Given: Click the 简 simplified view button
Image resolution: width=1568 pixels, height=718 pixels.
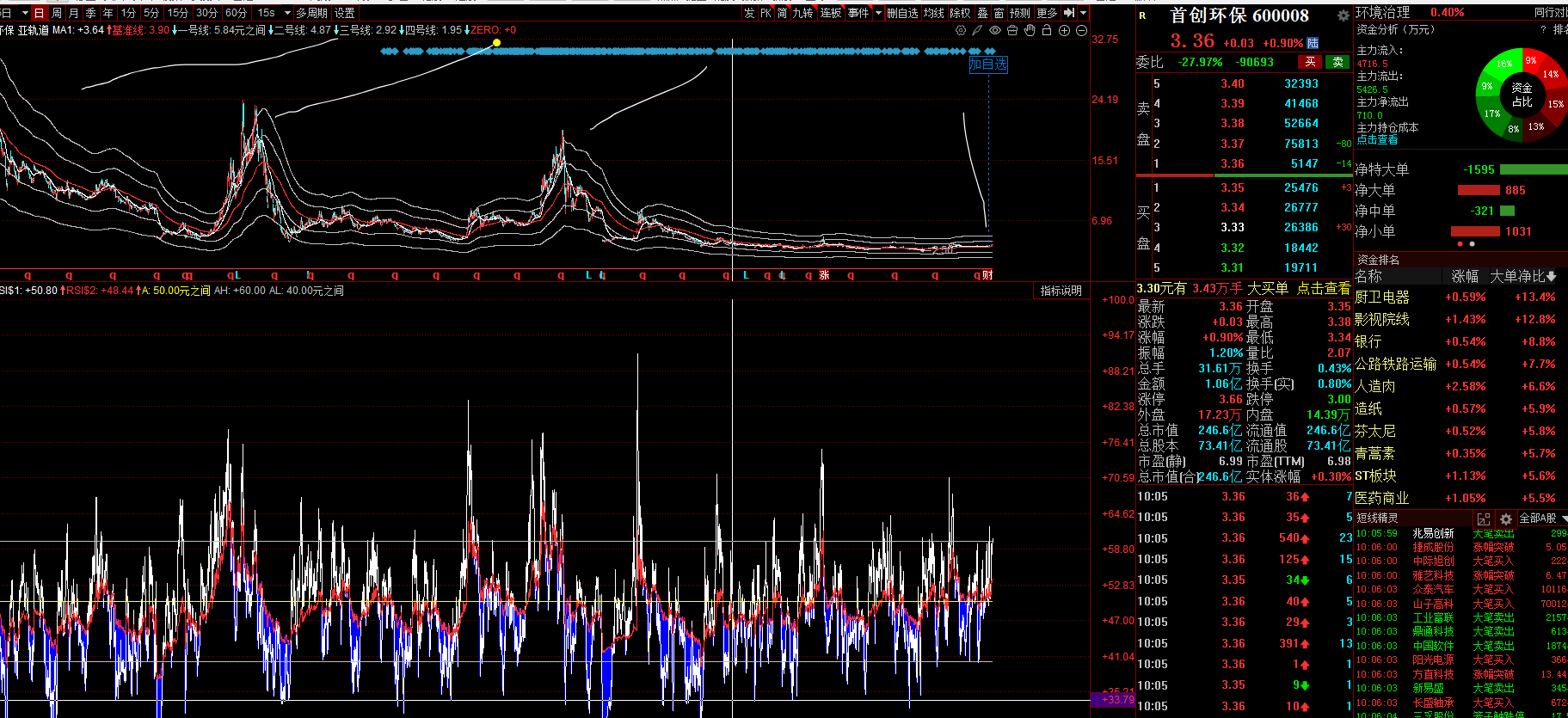Looking at the screenshot, I should pyautogui.click(x=782, y=13).
